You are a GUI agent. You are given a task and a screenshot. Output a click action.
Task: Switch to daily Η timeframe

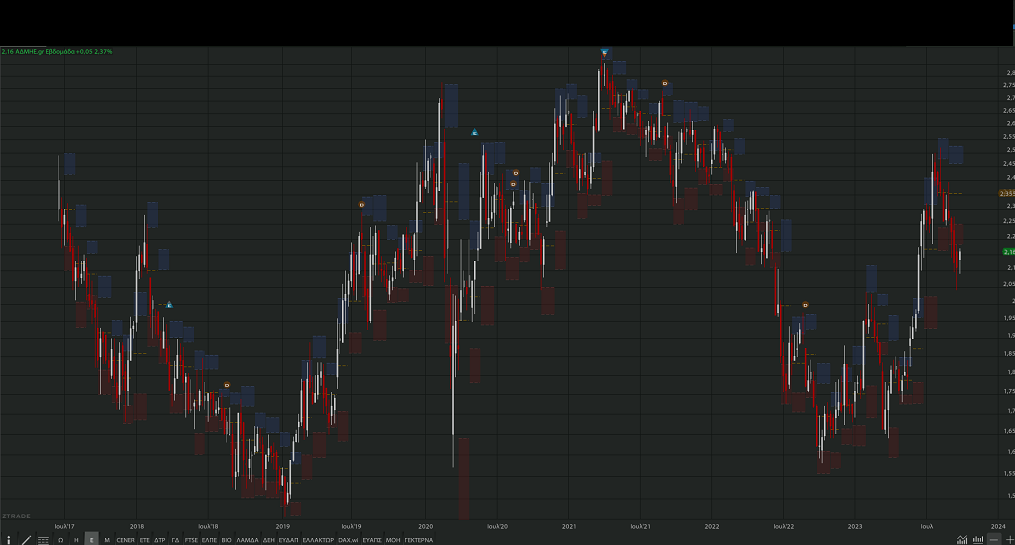(76, 539)
